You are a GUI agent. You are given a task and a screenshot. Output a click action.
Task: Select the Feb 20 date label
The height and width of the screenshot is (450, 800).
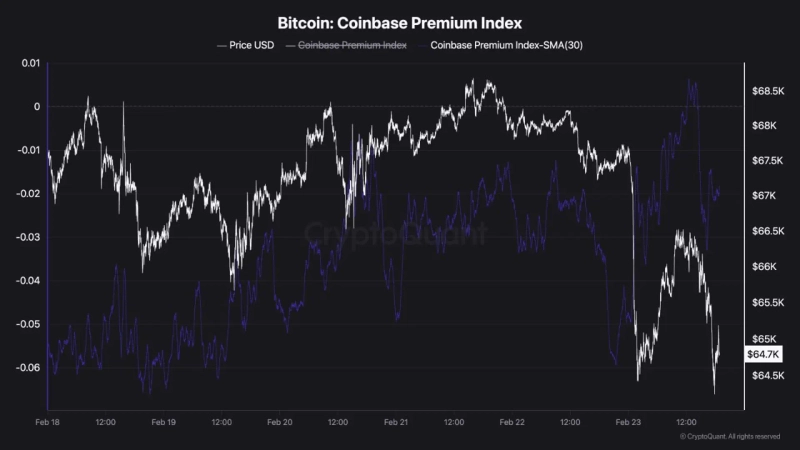click(280, 423)
